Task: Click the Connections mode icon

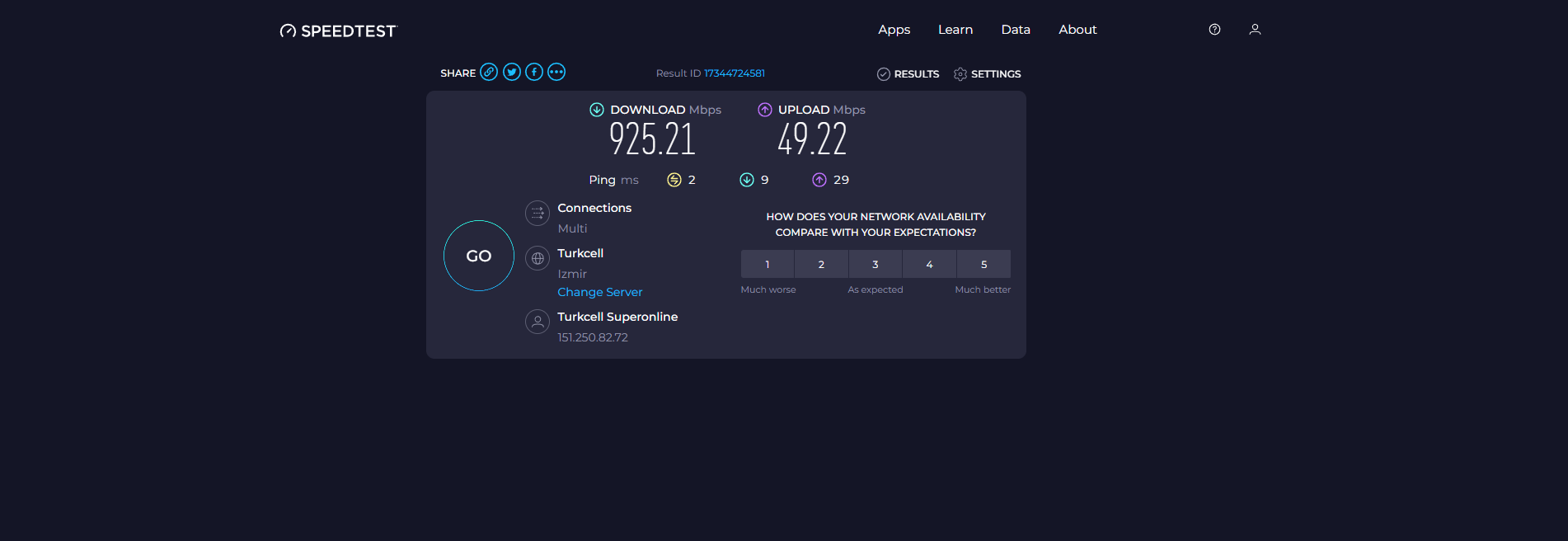Action: [538, 213]
